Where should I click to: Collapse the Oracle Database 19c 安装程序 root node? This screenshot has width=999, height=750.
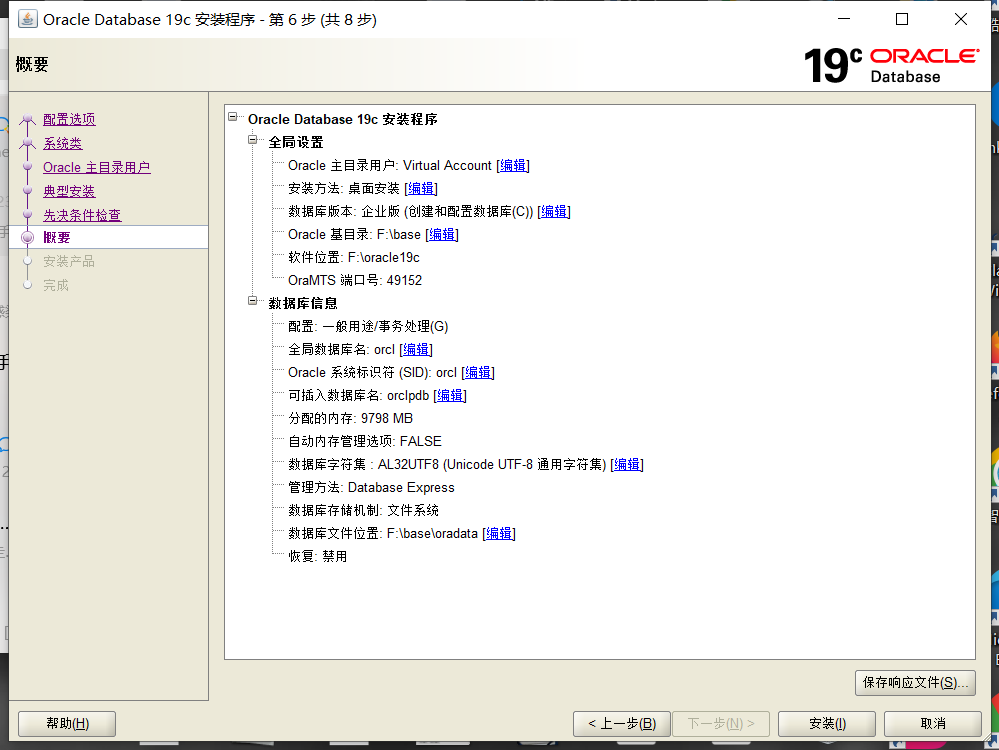pyautogui.click(x=233, y=117)
